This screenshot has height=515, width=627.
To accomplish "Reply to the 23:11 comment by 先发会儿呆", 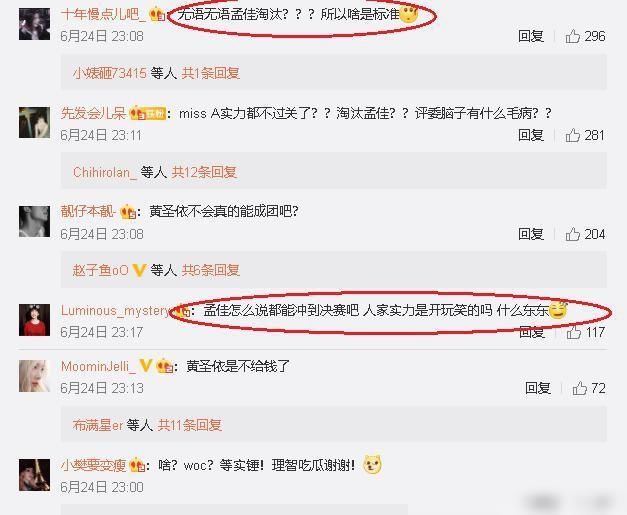I will 531,136.
